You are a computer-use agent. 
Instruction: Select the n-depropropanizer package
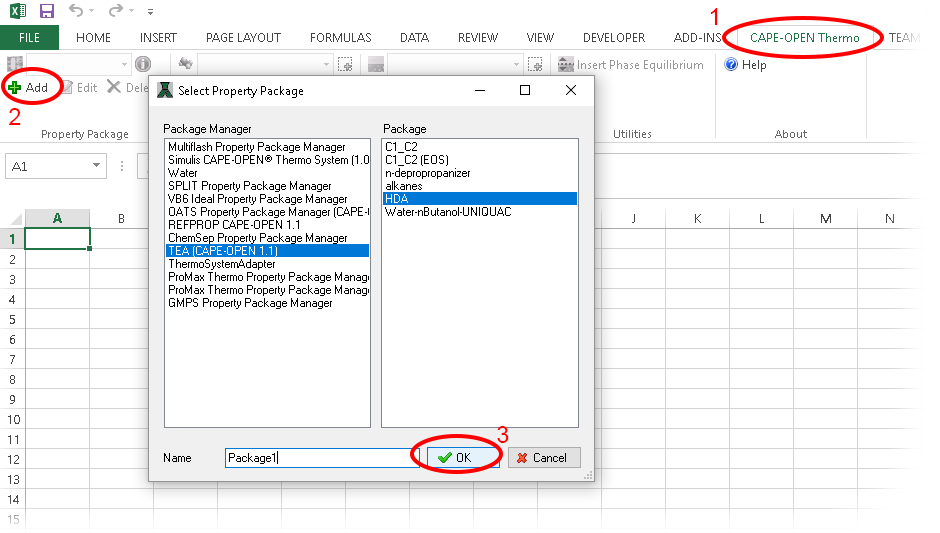click(x=480, y=173)
